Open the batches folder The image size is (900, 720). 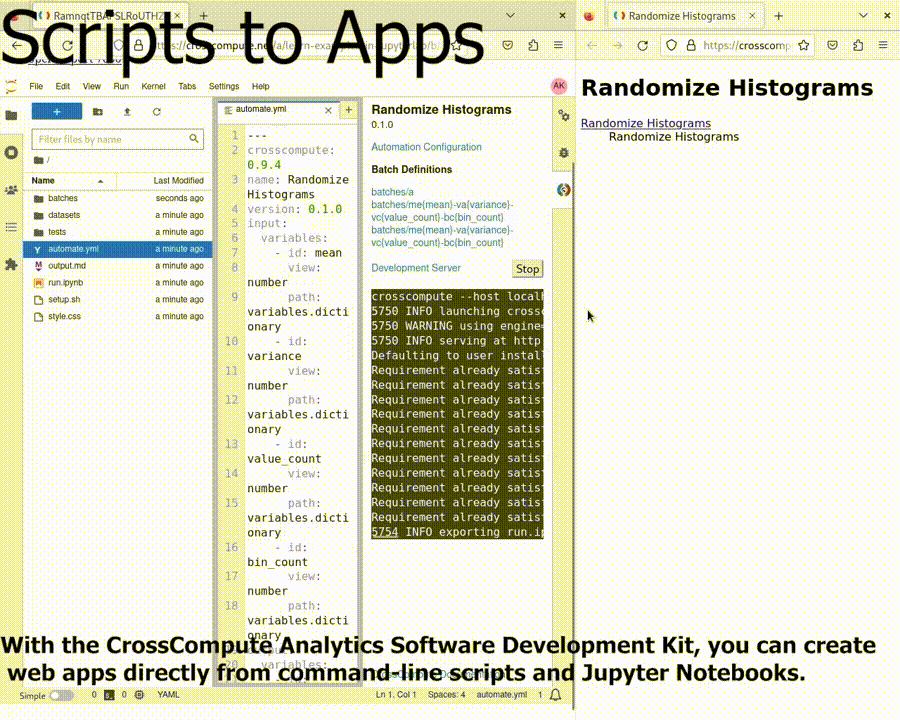[119, 198]
